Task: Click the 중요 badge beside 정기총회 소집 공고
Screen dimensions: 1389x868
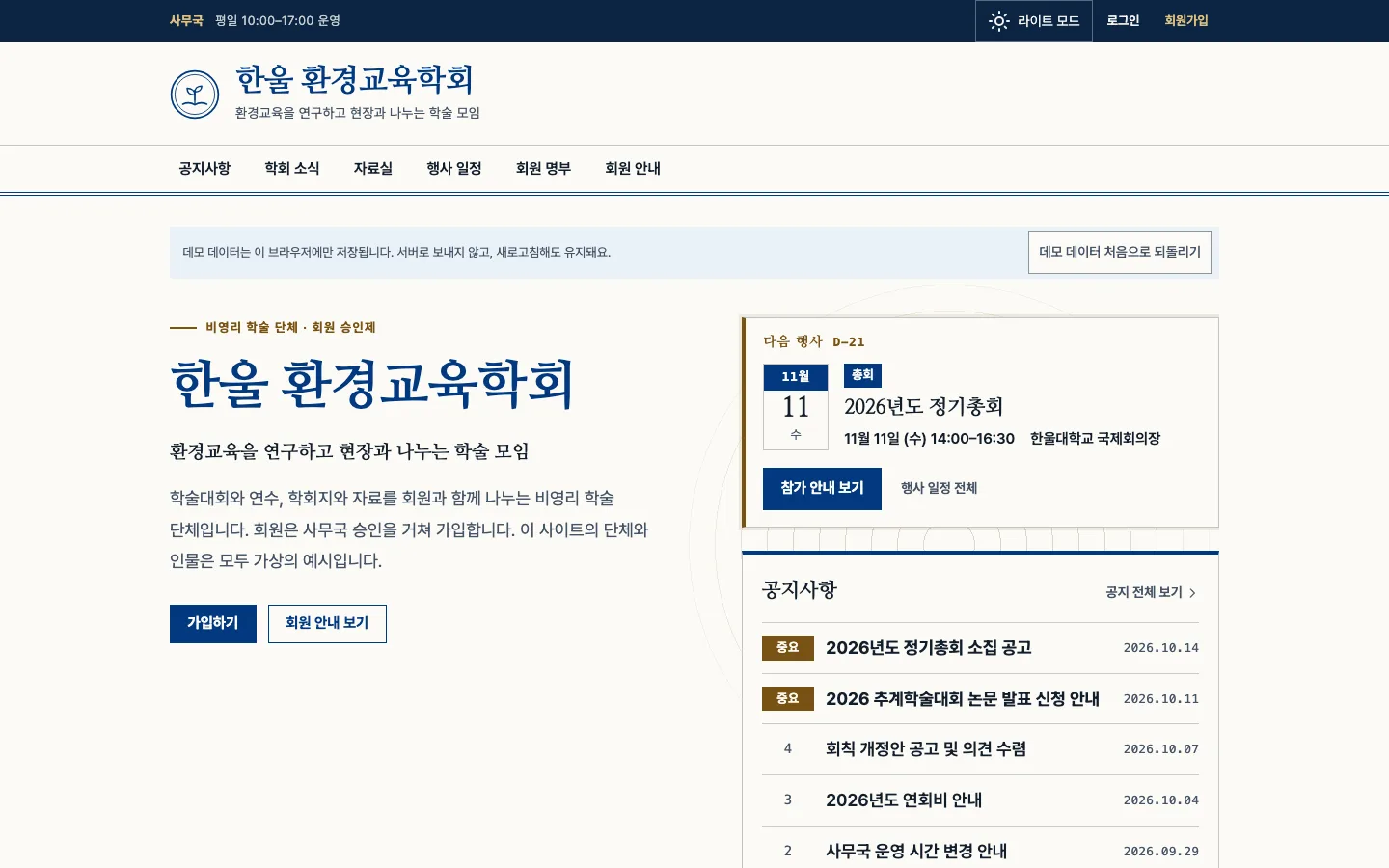Action: point(788,648)
